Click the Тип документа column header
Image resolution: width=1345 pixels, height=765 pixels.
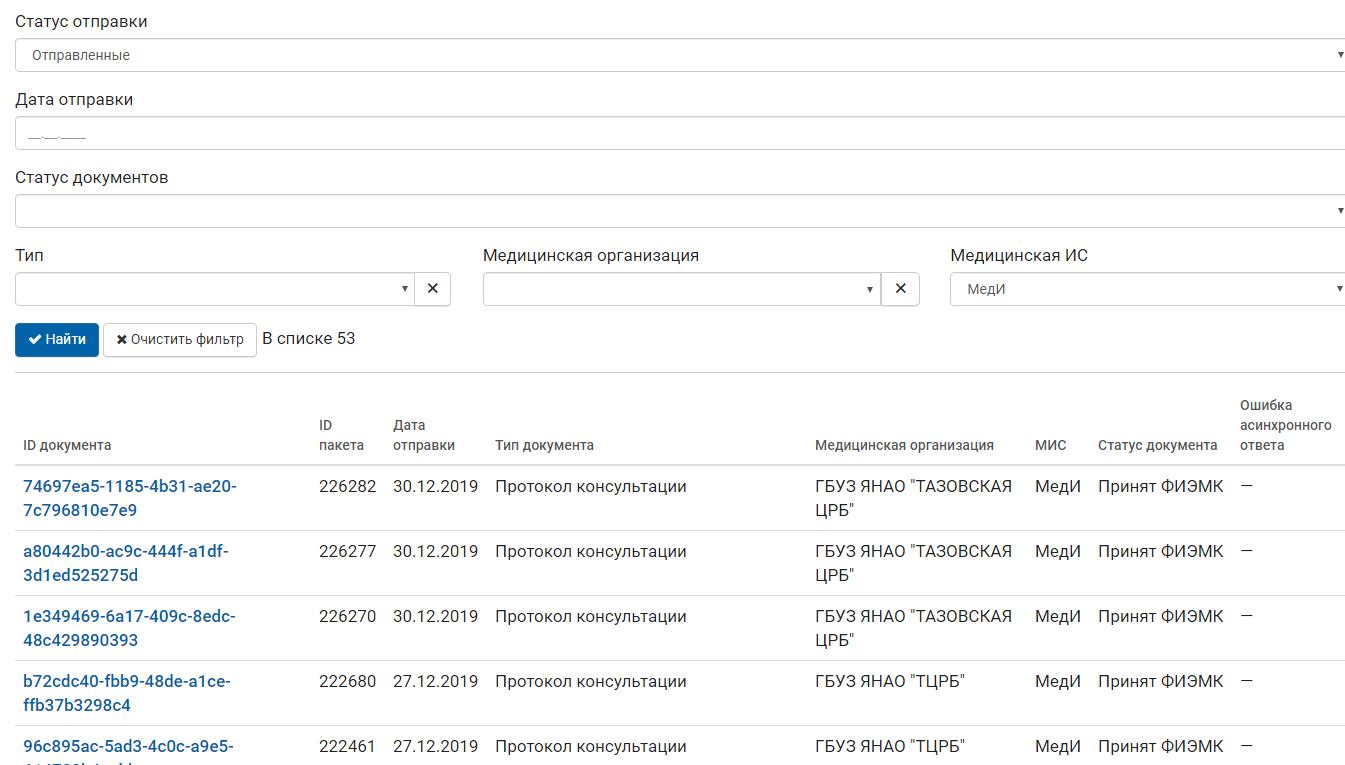(x=544, y=445)
